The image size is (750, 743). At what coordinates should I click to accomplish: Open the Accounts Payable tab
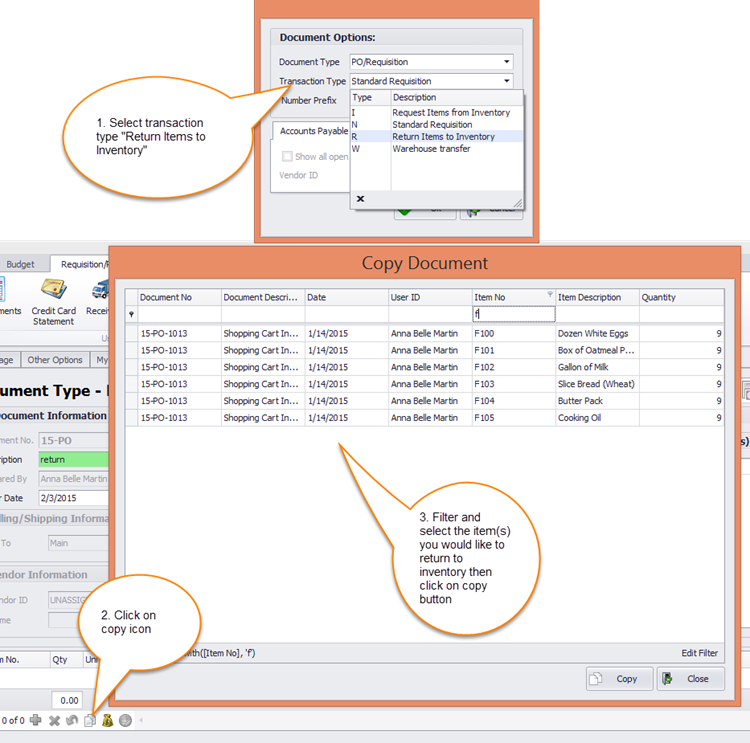[313, 131]
